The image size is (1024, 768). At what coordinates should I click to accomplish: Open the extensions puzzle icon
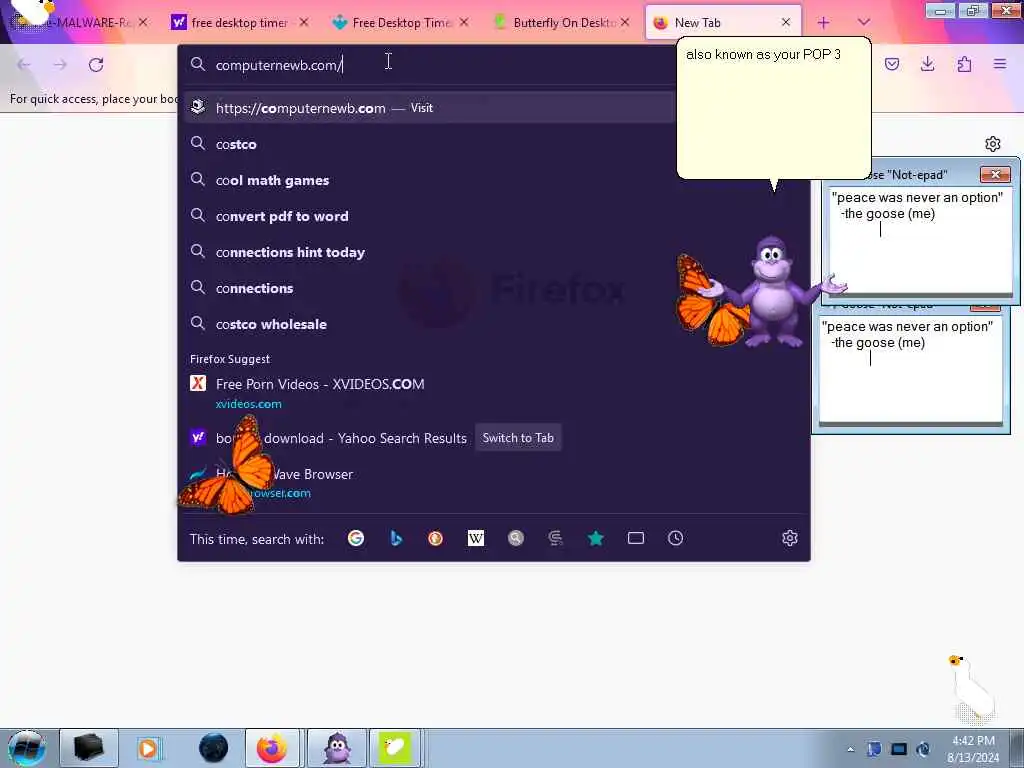tap(964, 64)
